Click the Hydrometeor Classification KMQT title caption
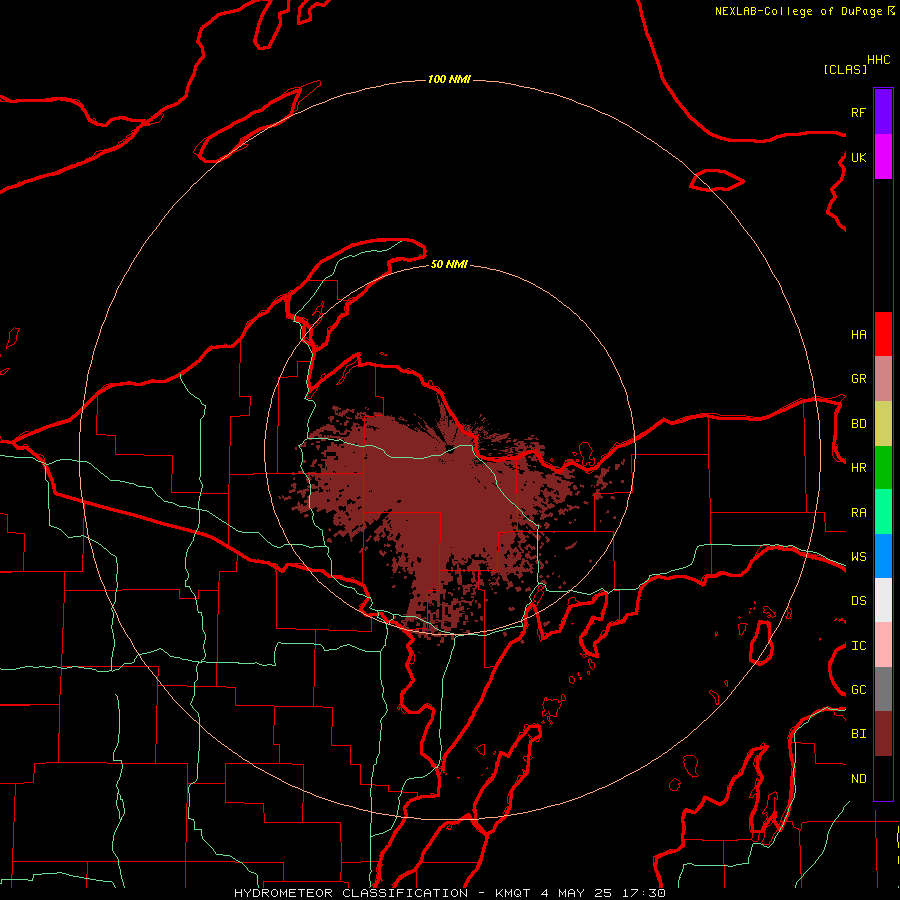900x900 pixels. coord(449,893)
